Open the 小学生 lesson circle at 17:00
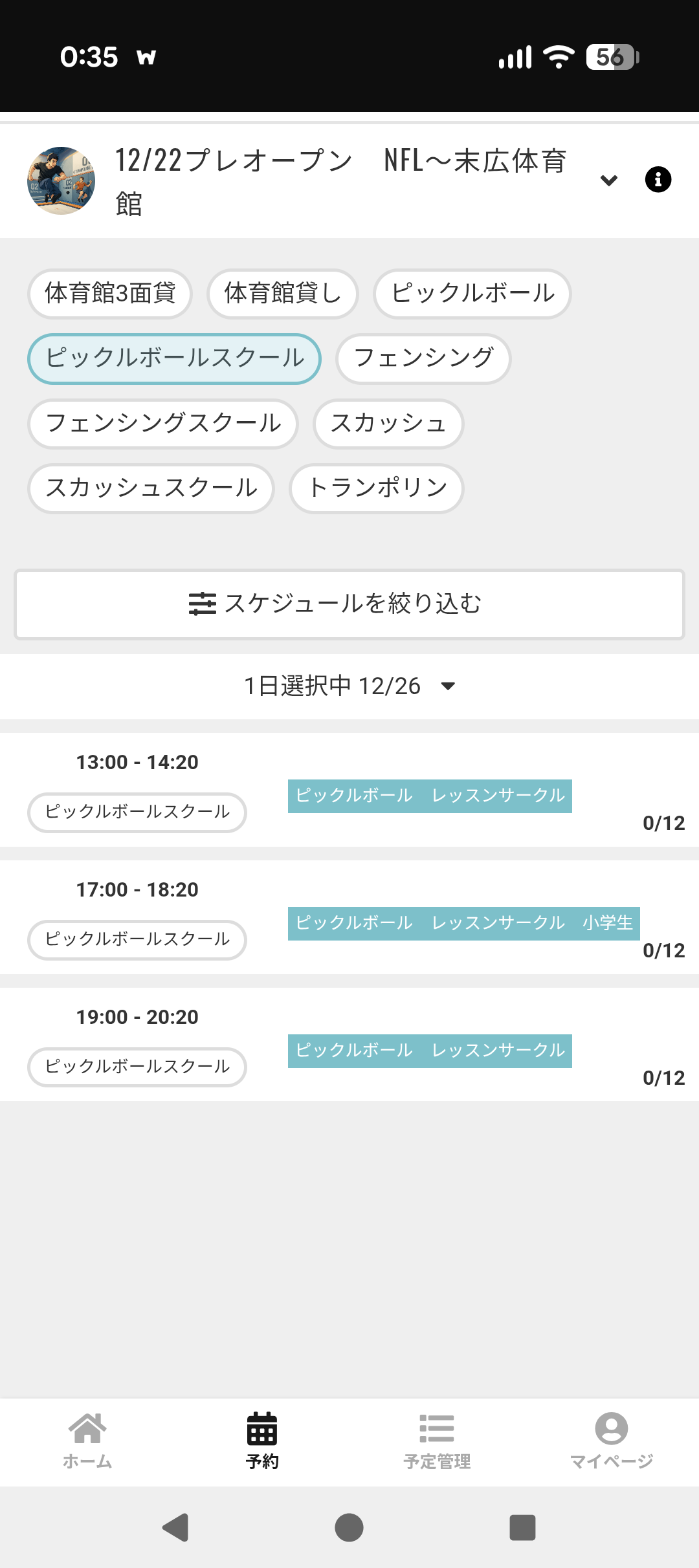This screenshot has width=699, height=1568. (463, 923)
